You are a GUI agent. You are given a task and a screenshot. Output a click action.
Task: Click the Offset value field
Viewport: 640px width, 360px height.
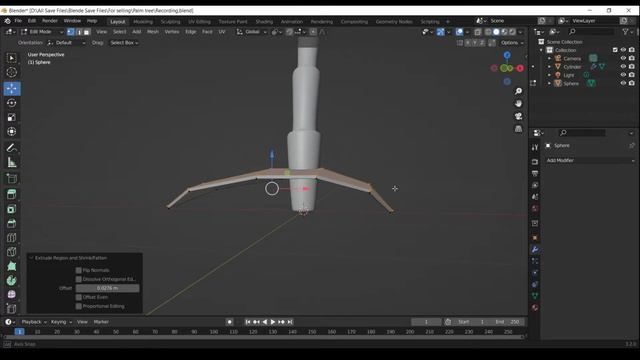pos(107,288)
